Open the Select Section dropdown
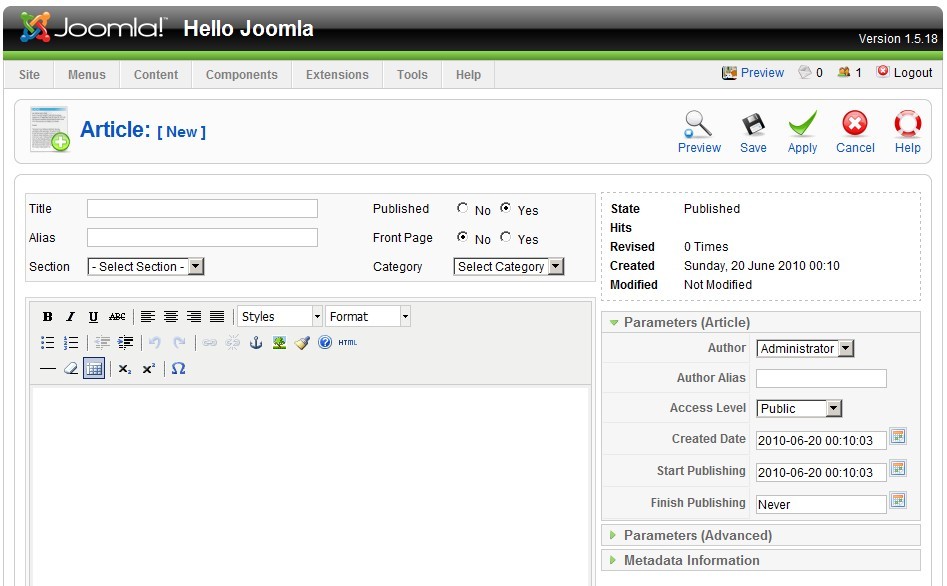Screen dimensions: 947x586 146,266
